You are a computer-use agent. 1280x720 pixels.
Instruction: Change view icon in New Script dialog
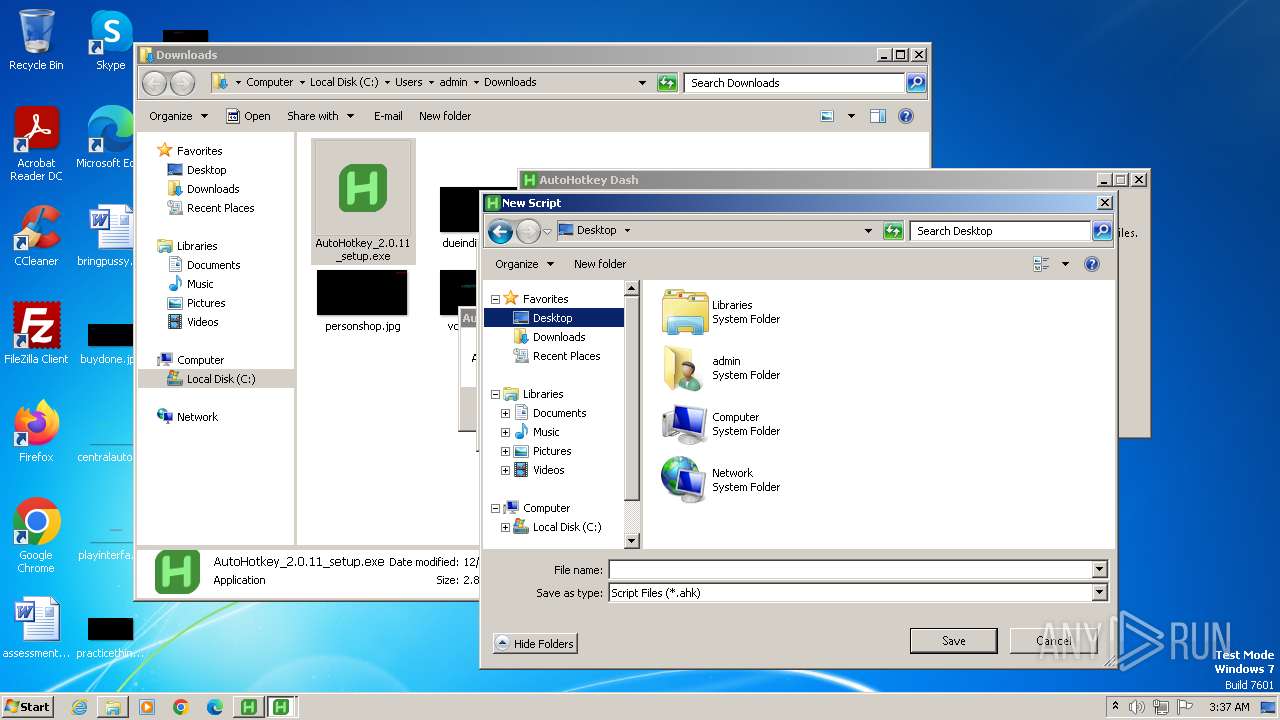click(x=1041, y=264)
